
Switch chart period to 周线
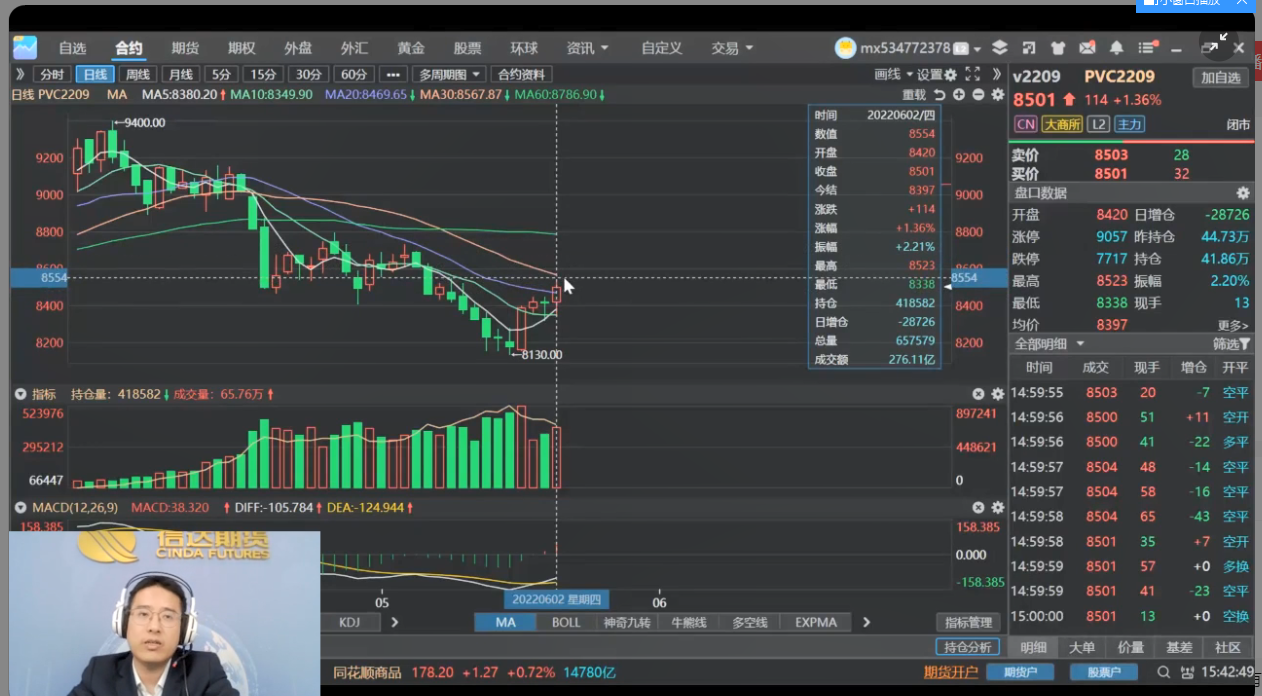pyautogui.click(x=136, y=74)
